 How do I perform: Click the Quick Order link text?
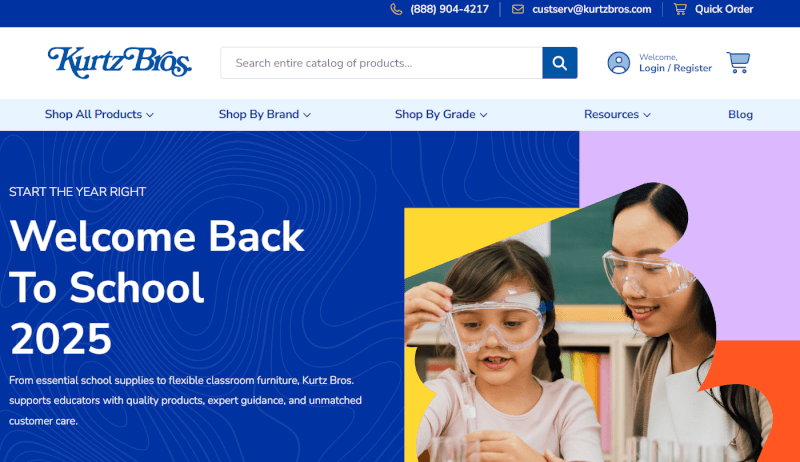click(724, 9)
